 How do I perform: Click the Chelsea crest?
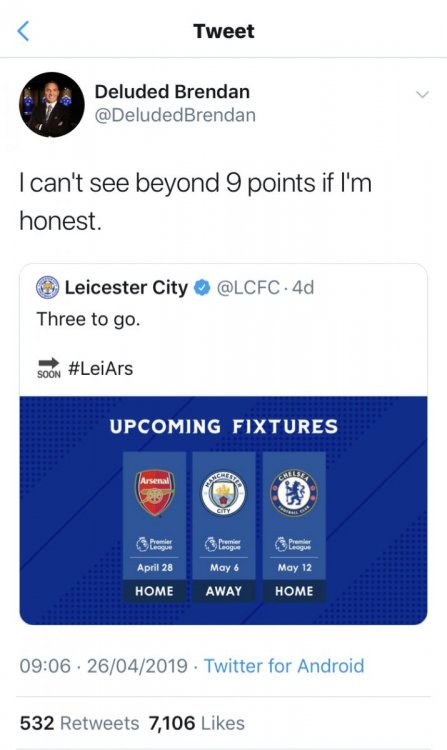pos(294,493)
